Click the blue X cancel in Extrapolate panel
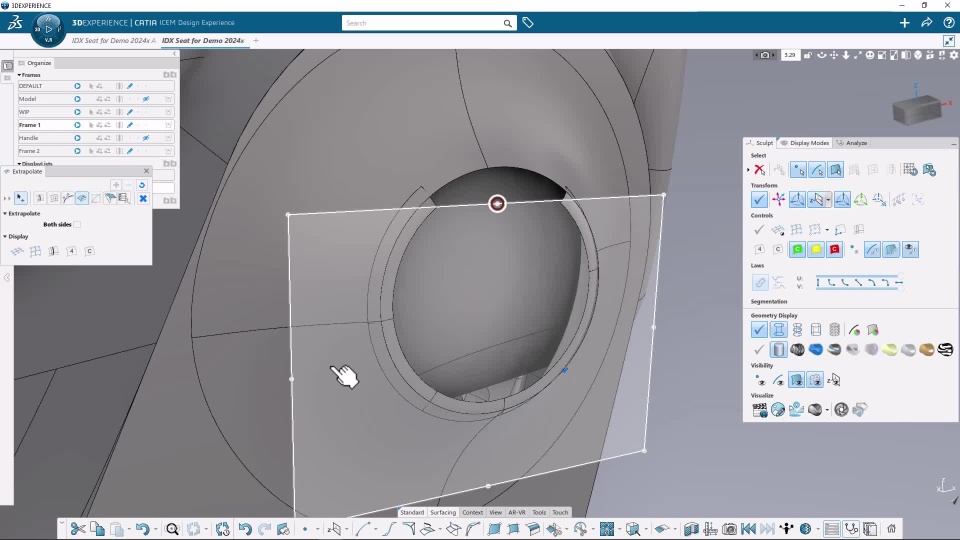This screenshot has height=540, width=960. click(x=143, y=198)
